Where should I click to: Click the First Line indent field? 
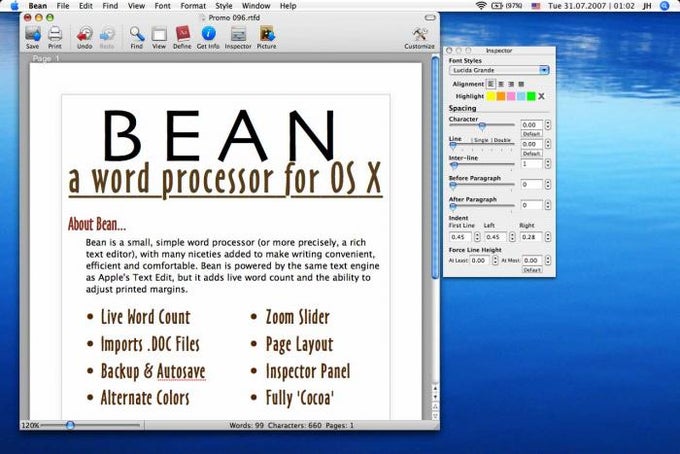click(461, 237)
